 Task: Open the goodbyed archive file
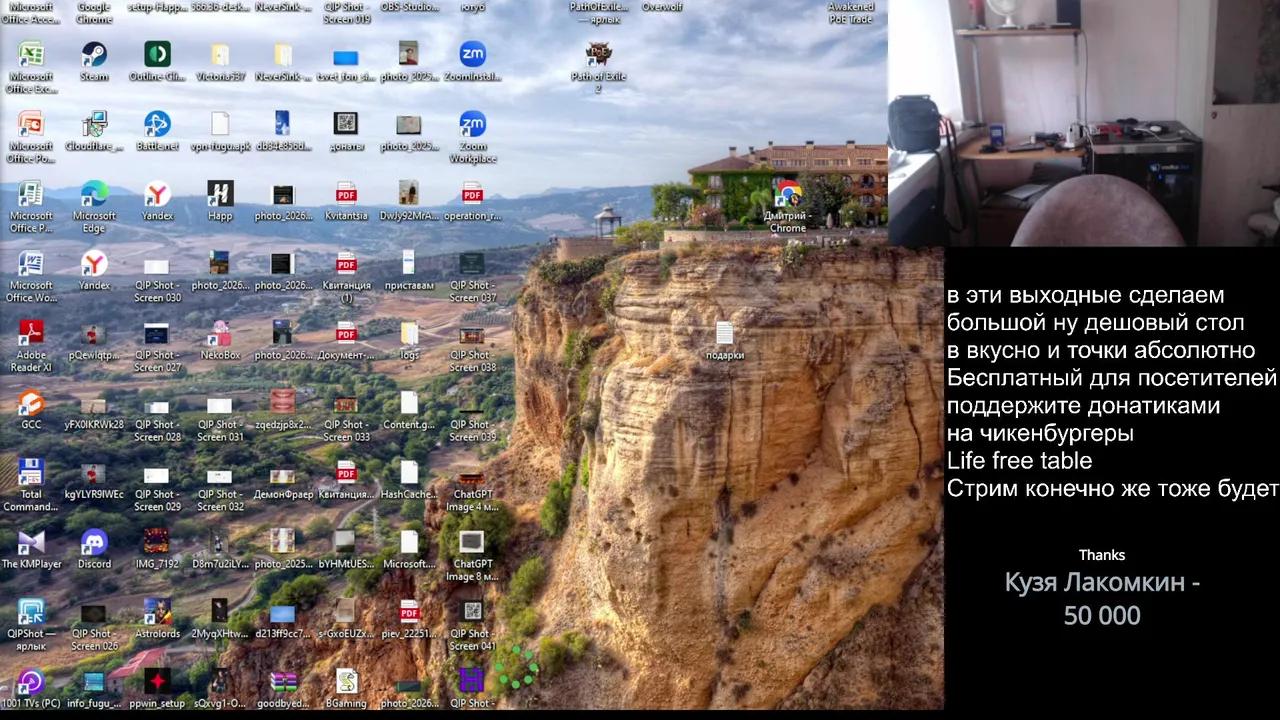pos(283,690)
